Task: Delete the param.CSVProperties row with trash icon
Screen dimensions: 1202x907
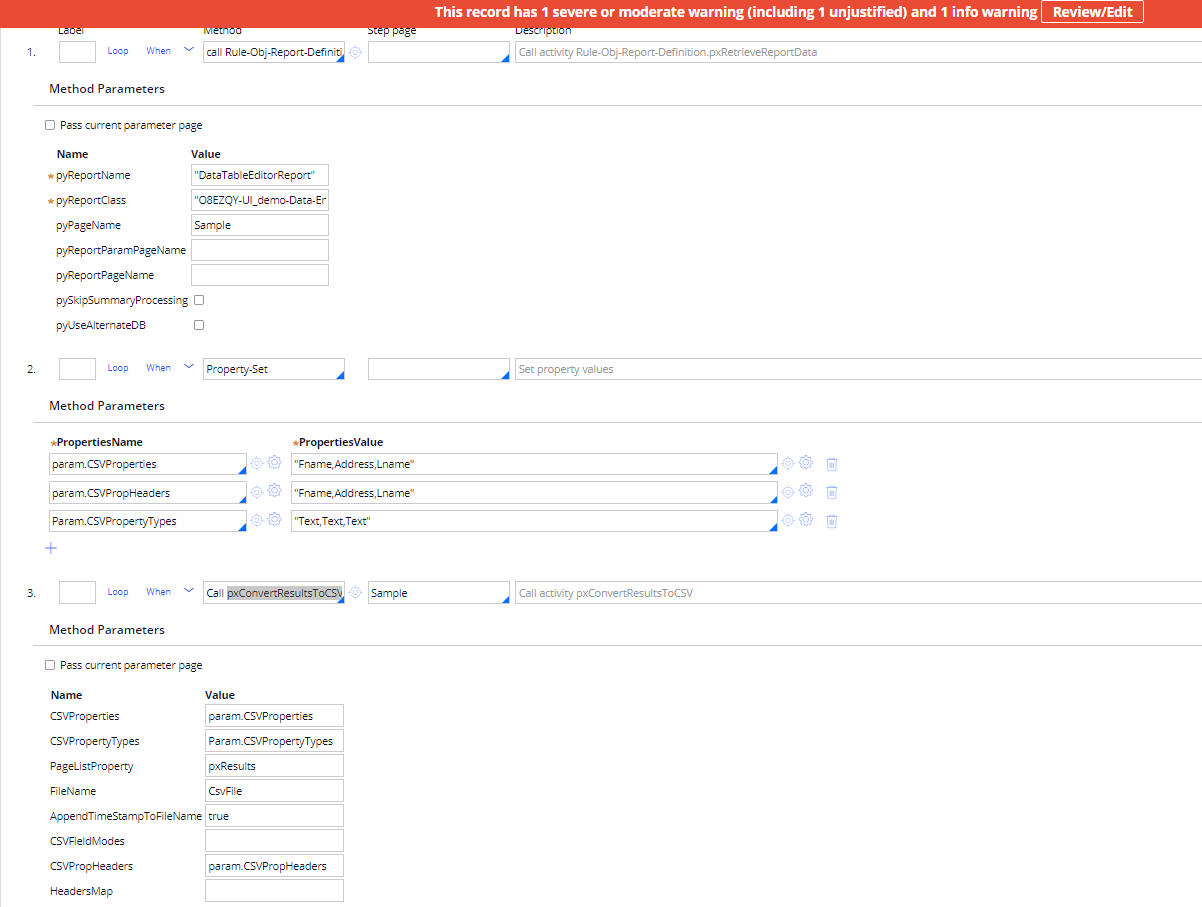Action: pyautogui.click(x=831, y=464)
